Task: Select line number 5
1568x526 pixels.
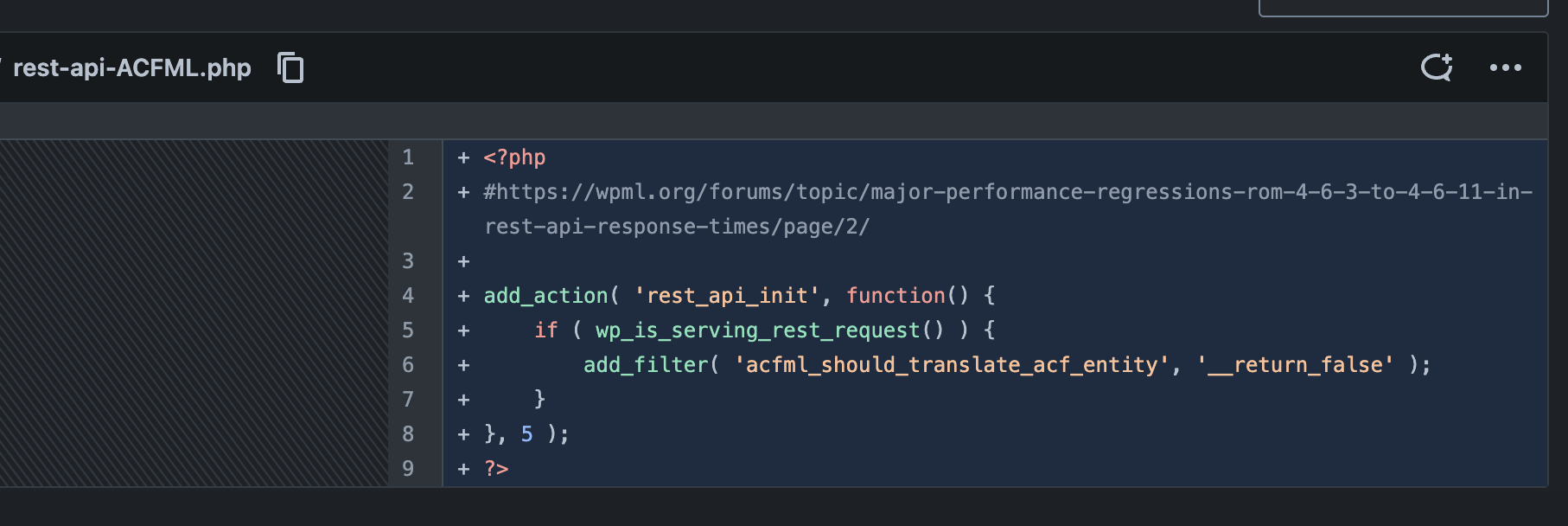Action: [x=408, y=330]
